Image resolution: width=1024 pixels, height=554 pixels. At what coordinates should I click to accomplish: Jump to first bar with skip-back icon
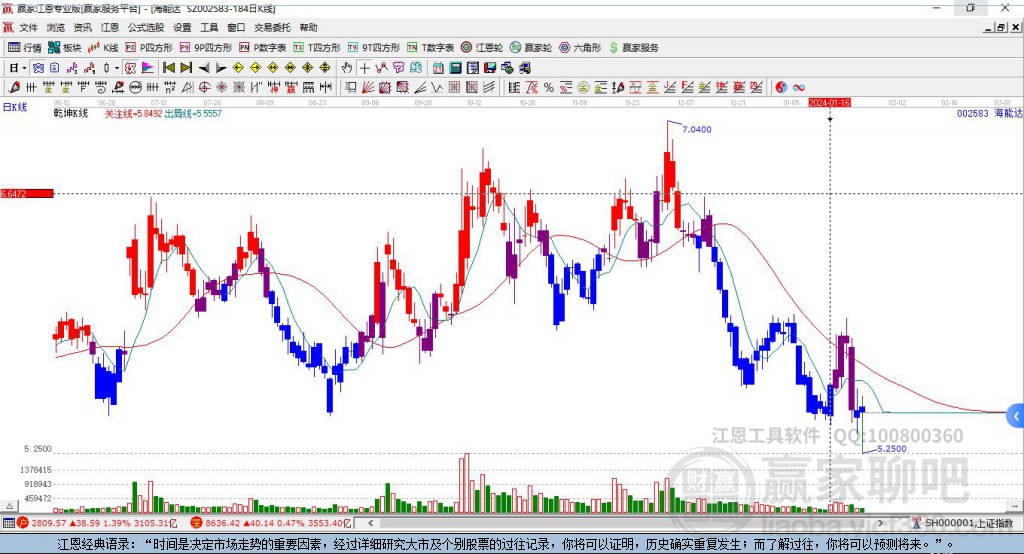pyautogui.click(x=168, y=68)
